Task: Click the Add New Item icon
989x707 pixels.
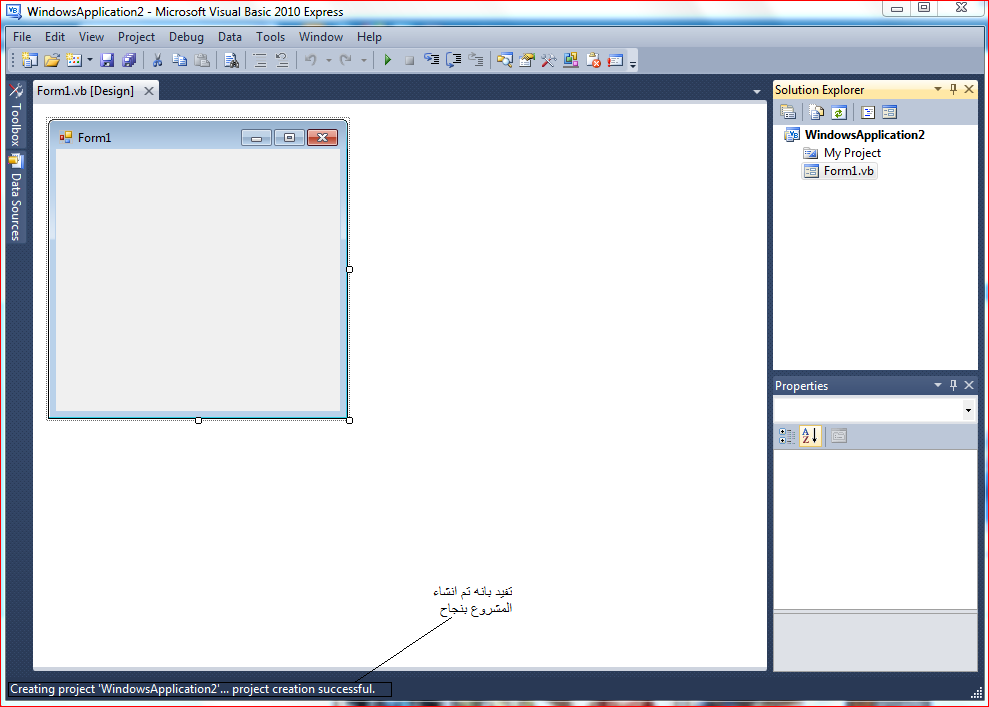Action: point(74,60)
